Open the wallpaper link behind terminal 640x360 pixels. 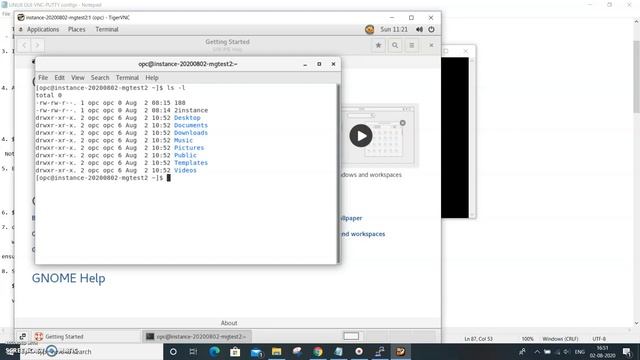coord(351,218)
